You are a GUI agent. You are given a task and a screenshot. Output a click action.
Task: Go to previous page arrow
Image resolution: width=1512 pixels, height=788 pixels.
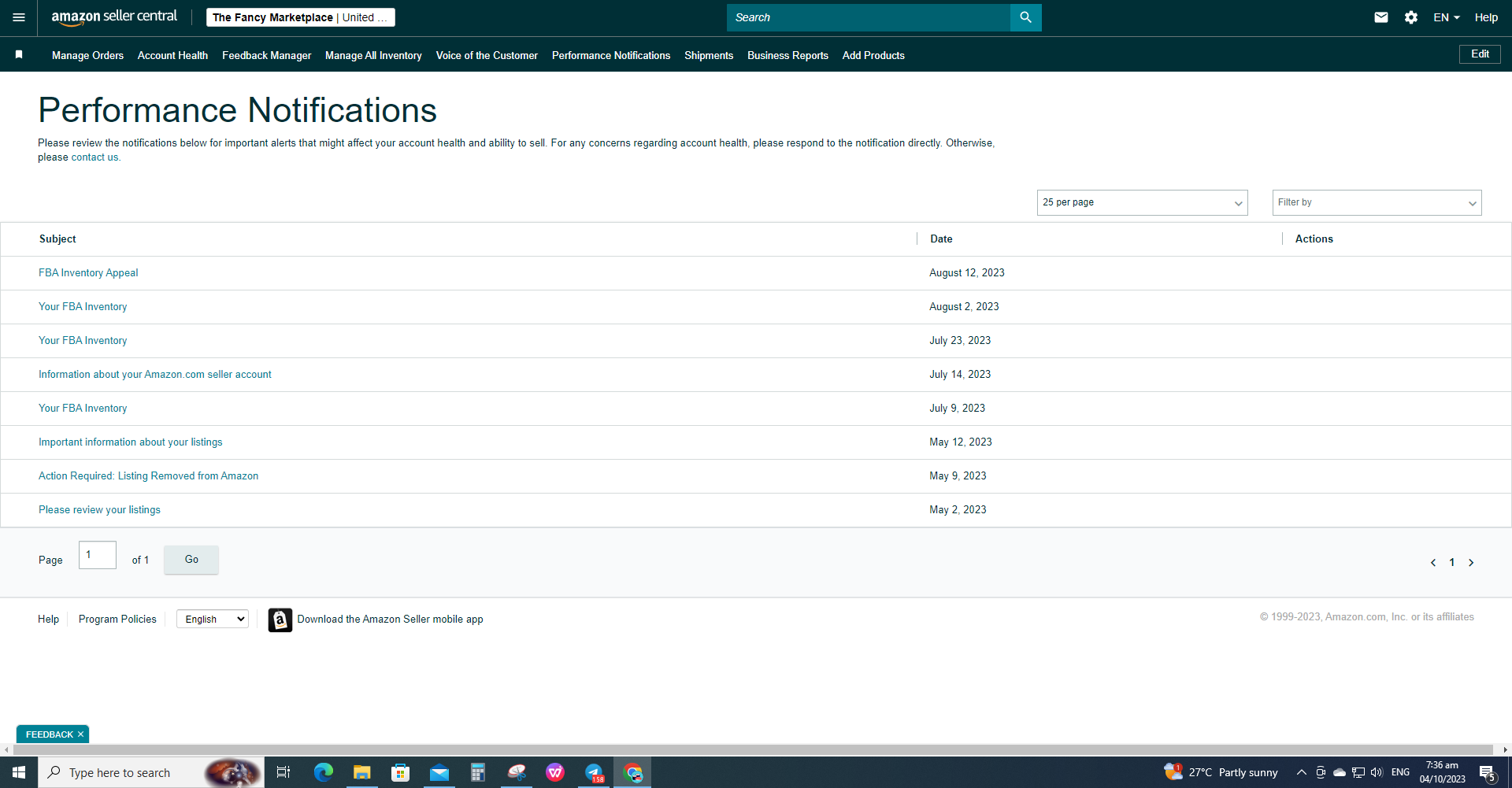[1433, 562]
